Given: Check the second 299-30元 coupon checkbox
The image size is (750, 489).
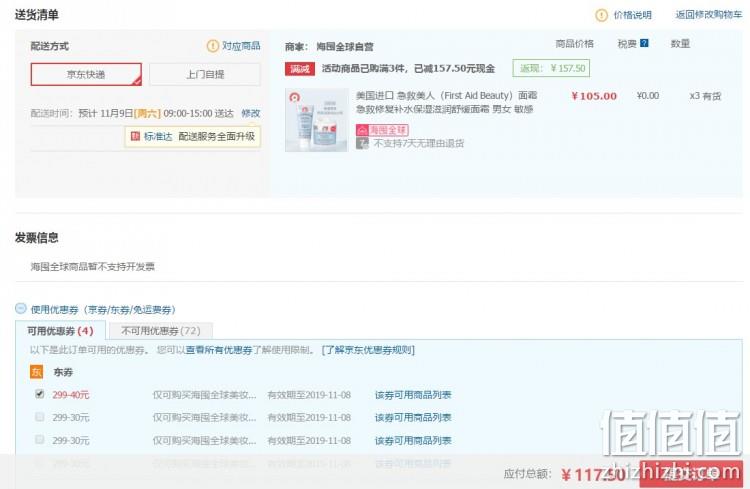Looking at the screenshot, I should pyautogui.click(x=40, y=439).
